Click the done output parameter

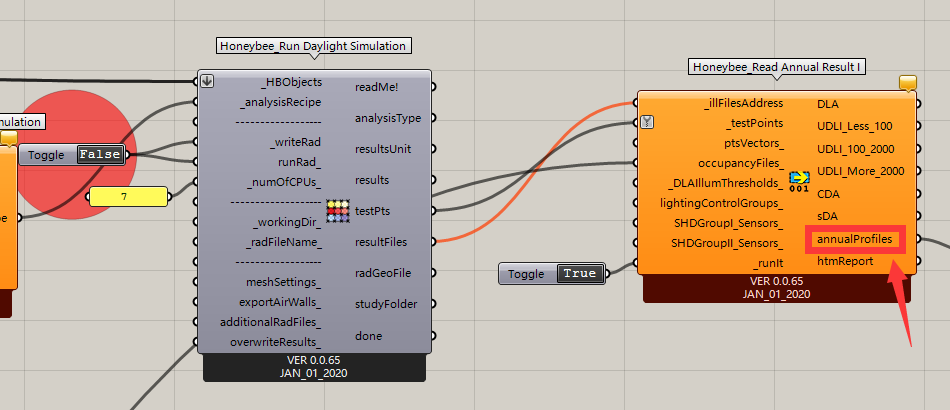(368, 336)
